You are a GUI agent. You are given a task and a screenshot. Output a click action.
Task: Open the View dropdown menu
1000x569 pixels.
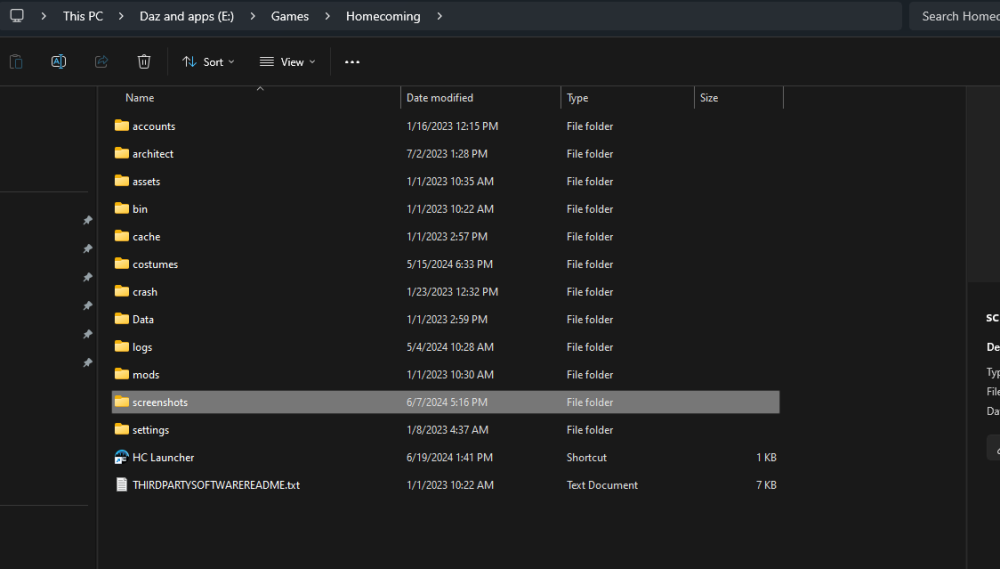click(x=287, y=62)
